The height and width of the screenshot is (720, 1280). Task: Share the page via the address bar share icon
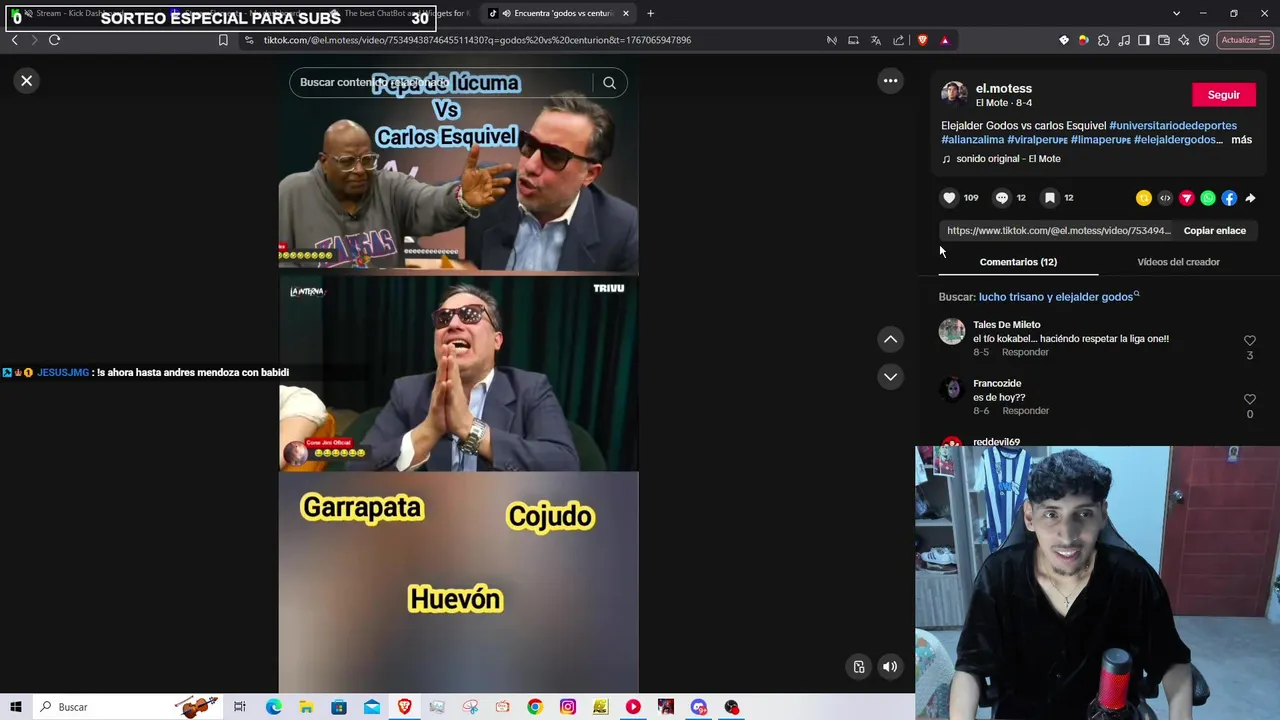tap(898, 40)
